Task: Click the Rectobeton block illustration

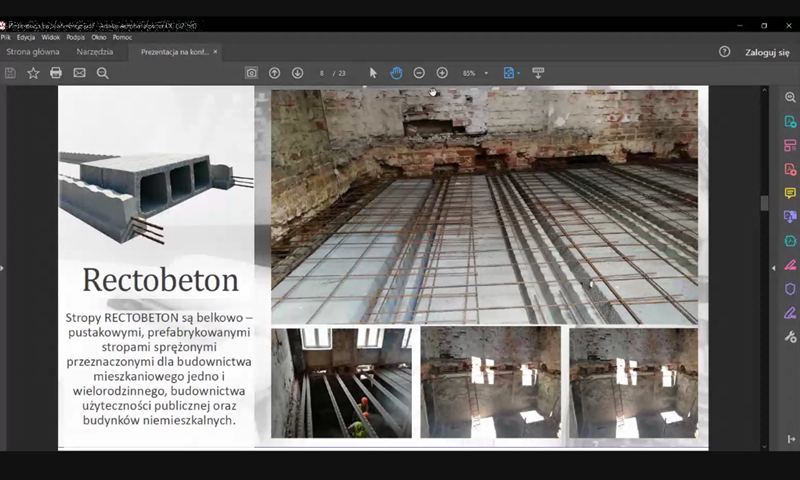Action: 156,196
